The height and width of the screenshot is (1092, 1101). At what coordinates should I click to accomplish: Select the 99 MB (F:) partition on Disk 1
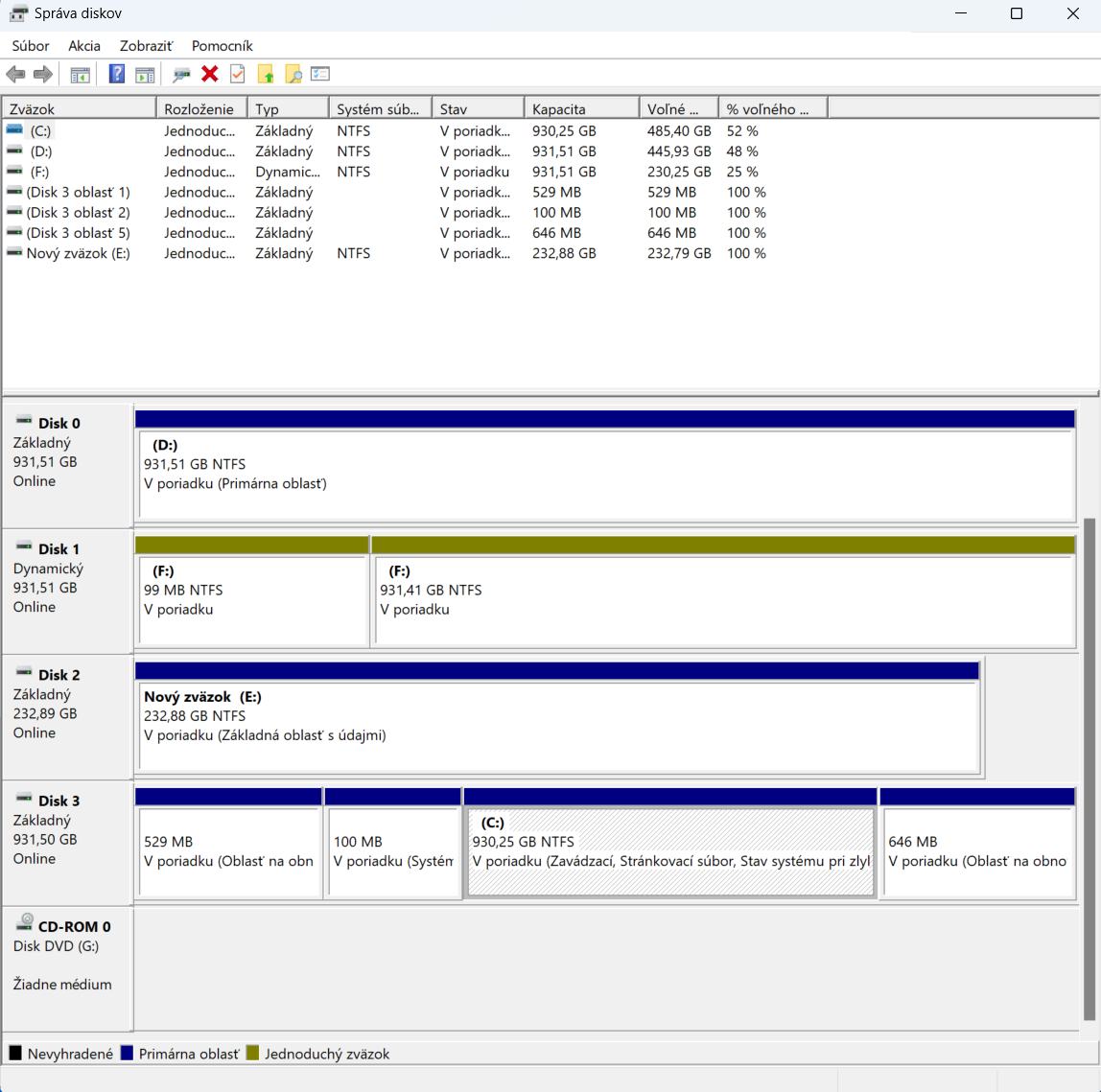252,592
